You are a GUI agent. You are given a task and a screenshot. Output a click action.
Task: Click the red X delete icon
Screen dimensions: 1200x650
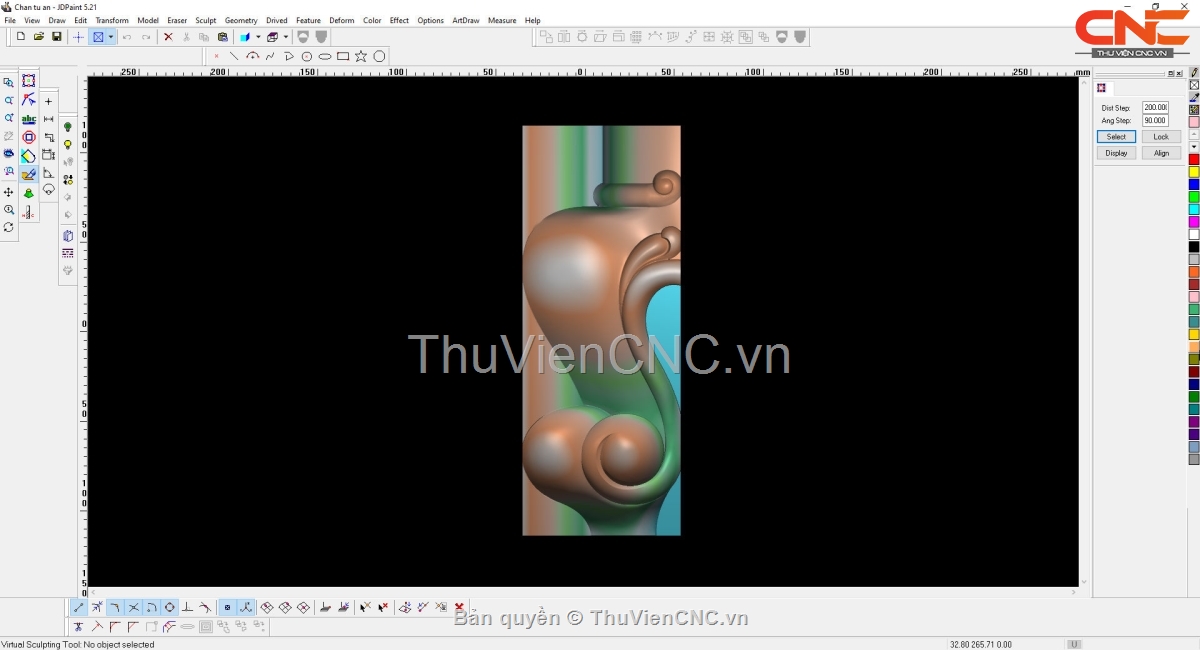[x=168, y=37]
